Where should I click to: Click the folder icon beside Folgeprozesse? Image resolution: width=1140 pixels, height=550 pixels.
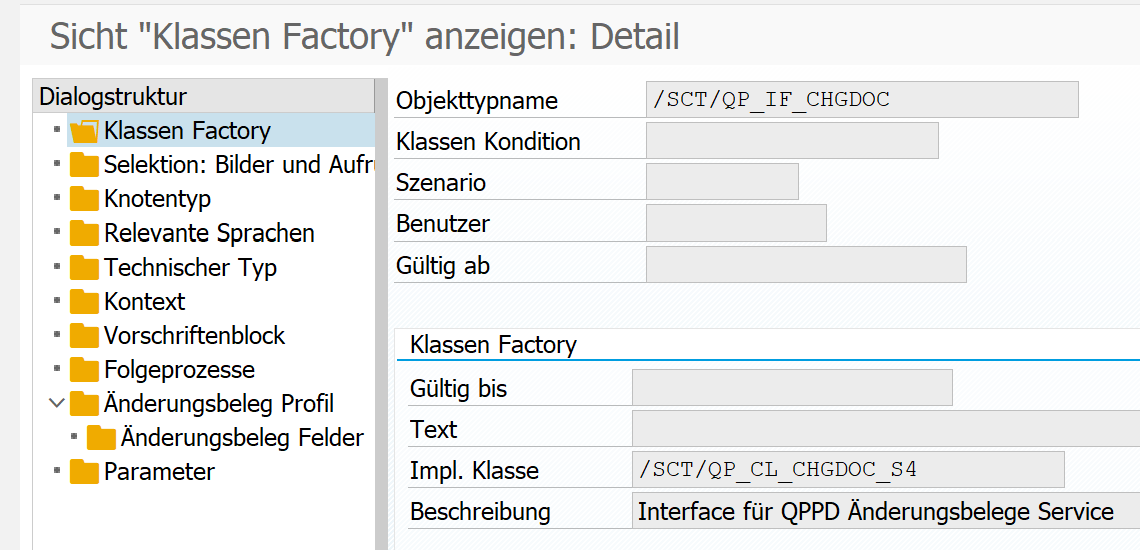point(84,369)
